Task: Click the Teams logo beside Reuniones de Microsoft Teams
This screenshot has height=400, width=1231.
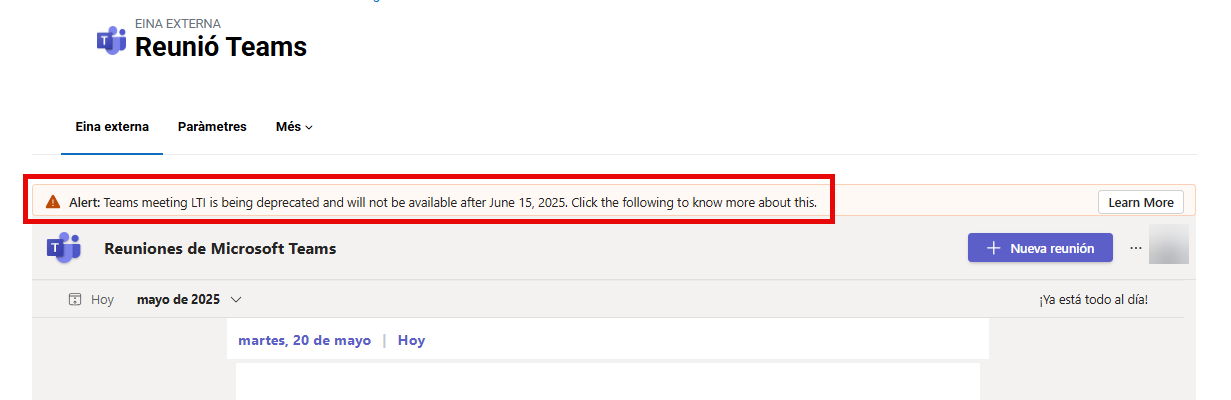Action: click(64, 248)
